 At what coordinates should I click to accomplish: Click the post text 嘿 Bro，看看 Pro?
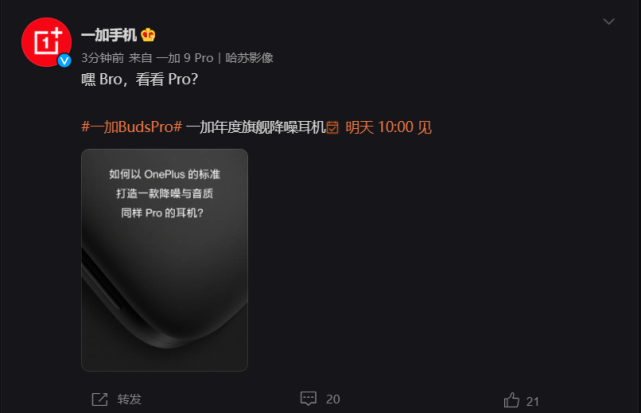140,79
